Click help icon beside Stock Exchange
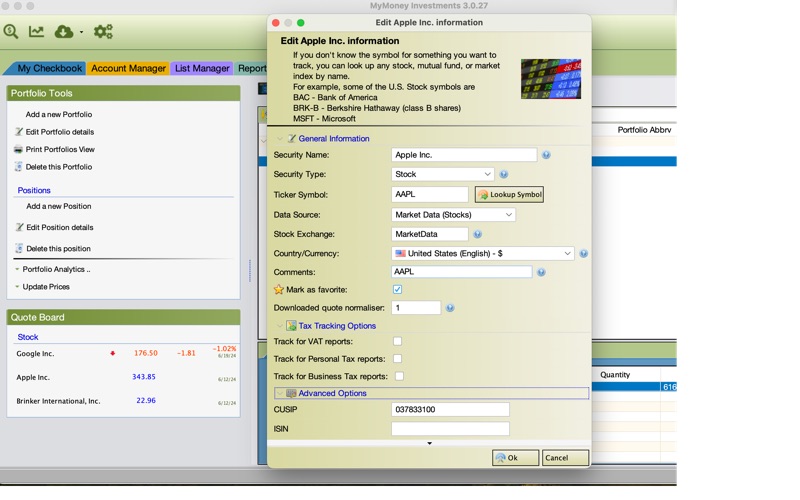 pyautogui.click(x=477, y=234)
